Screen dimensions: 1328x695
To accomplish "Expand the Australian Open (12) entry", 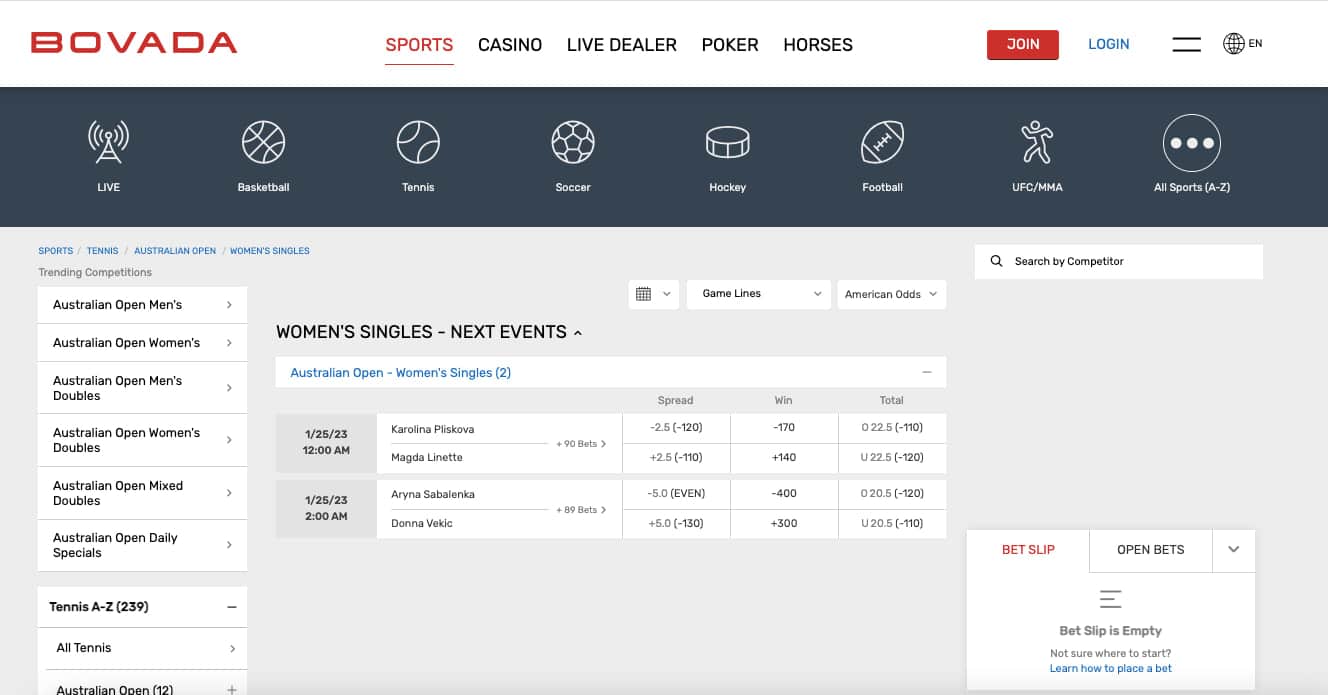I will (232, 690).
